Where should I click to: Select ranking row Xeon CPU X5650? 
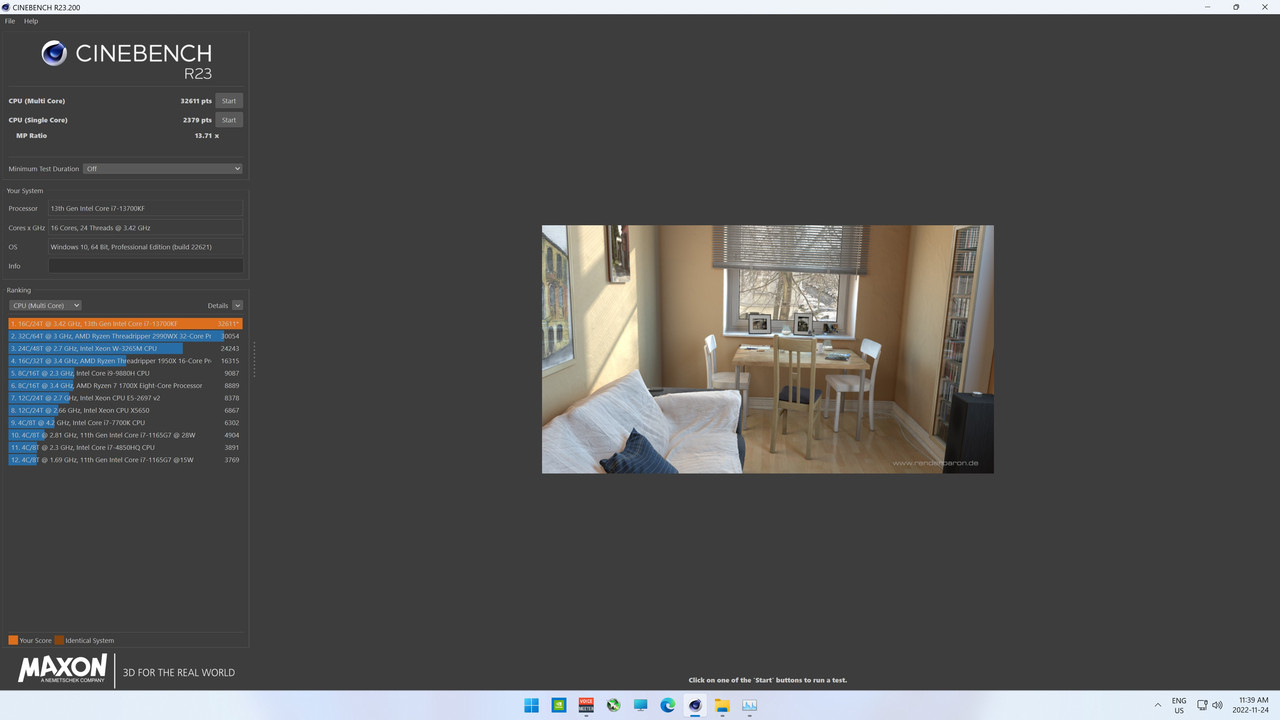pyautogui.click(x=125, y=410)
